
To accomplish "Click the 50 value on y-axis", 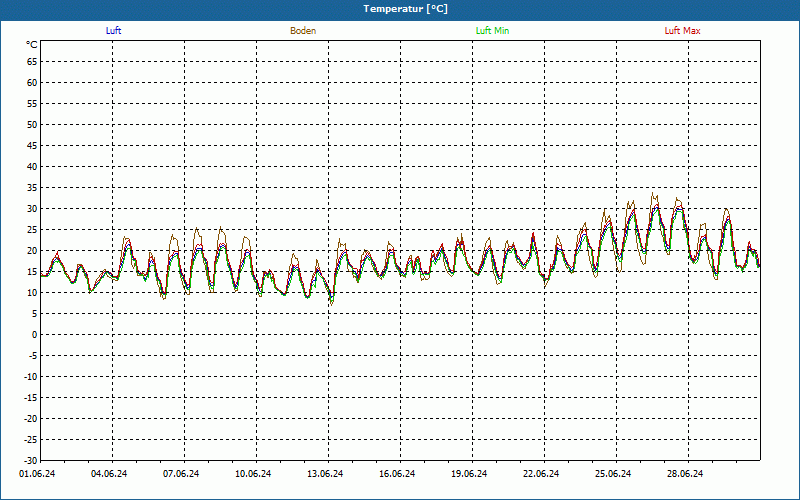I will (32, 124).
